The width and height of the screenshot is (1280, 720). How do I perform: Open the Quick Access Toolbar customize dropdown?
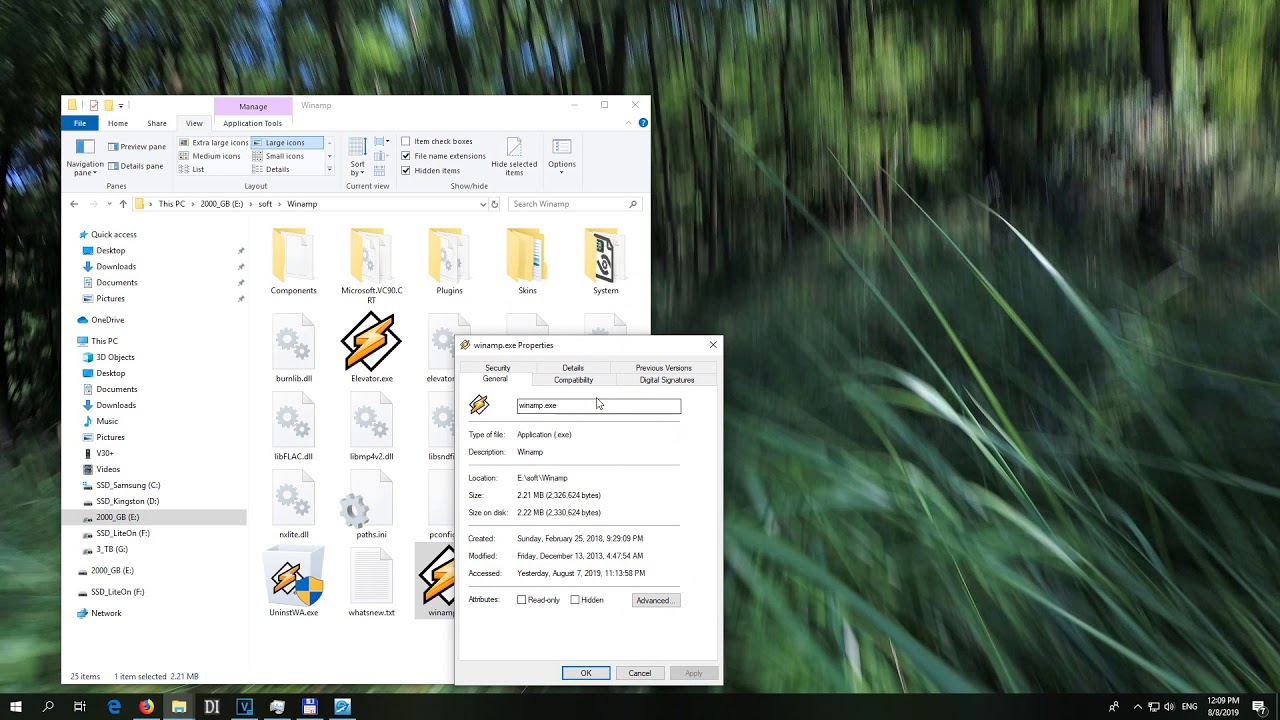[121, 105]
